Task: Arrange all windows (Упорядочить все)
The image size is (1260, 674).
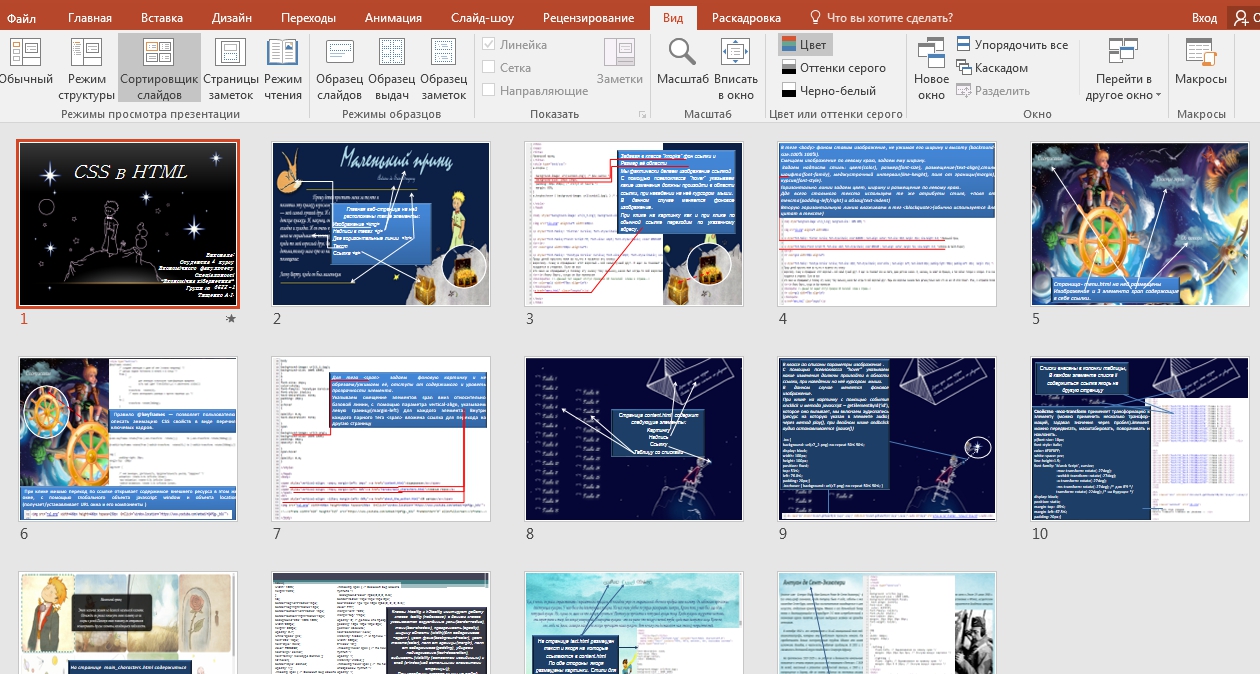Action: click(x=1012, y=45)
